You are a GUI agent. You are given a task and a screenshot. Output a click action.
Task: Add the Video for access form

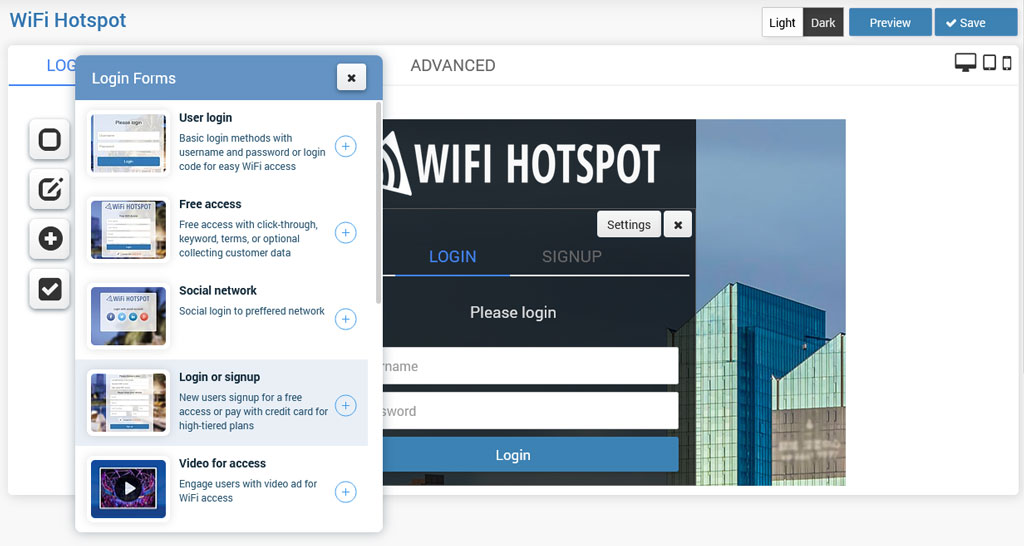(345, 492)
